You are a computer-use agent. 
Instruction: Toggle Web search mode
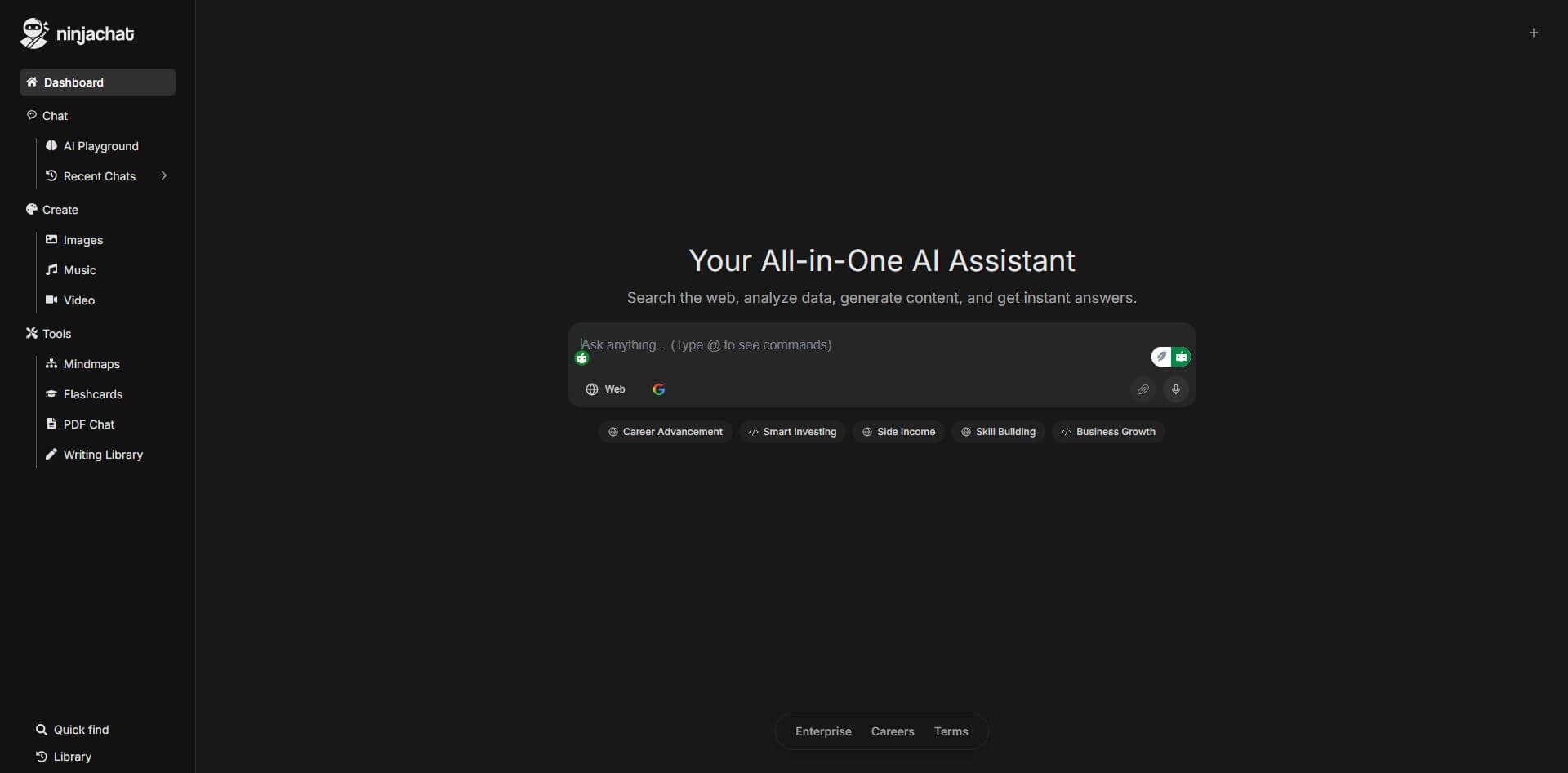(x=605, y=389)
